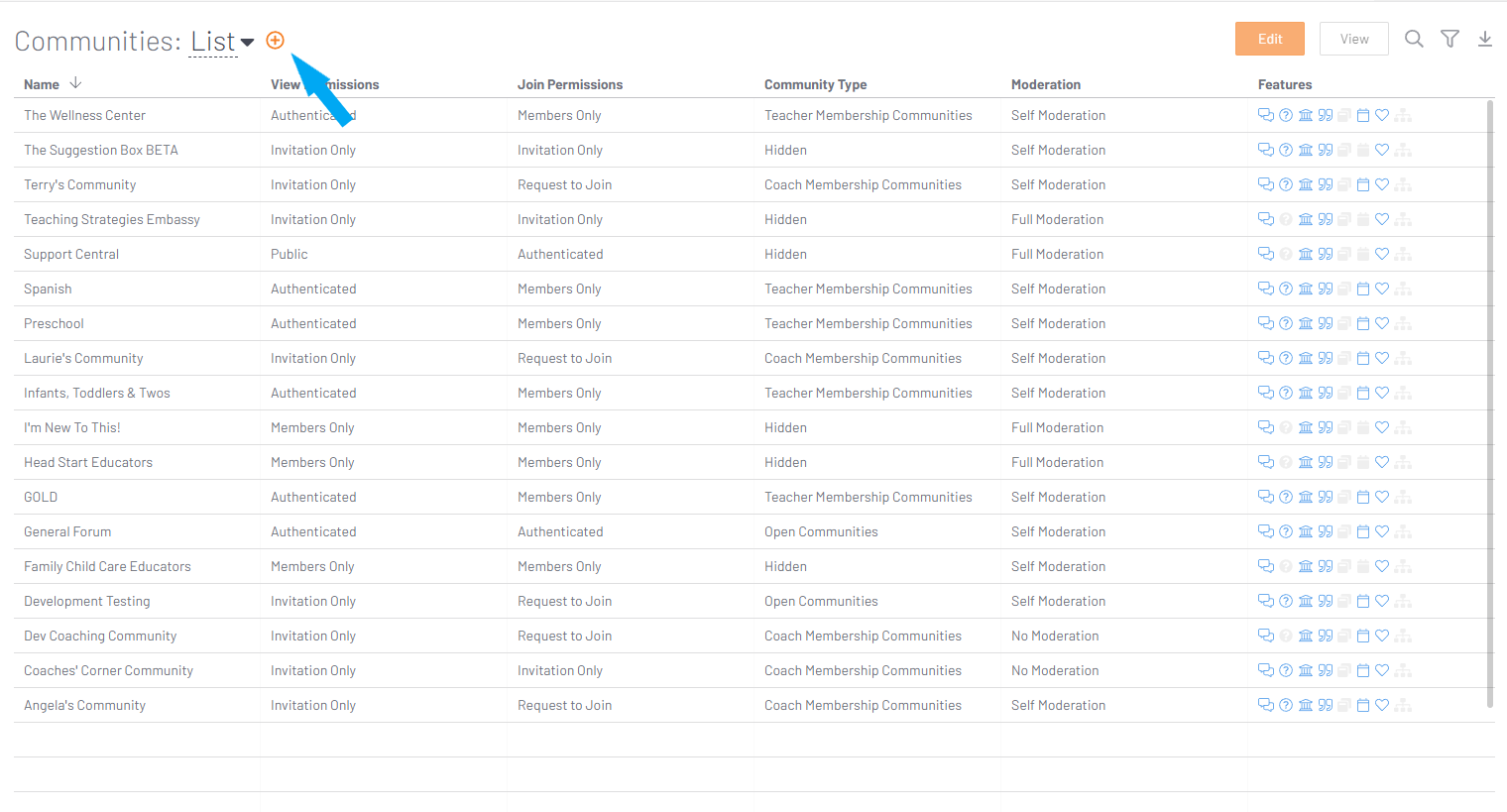Click heart icon for General Forum row

tap(1382, 531)
